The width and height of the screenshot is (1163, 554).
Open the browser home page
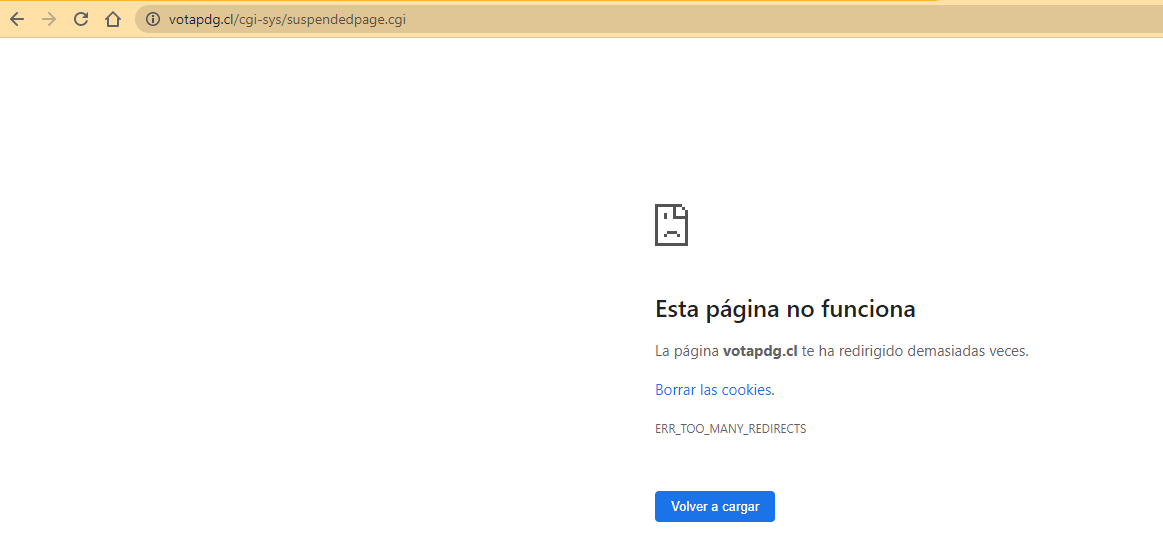113,19
